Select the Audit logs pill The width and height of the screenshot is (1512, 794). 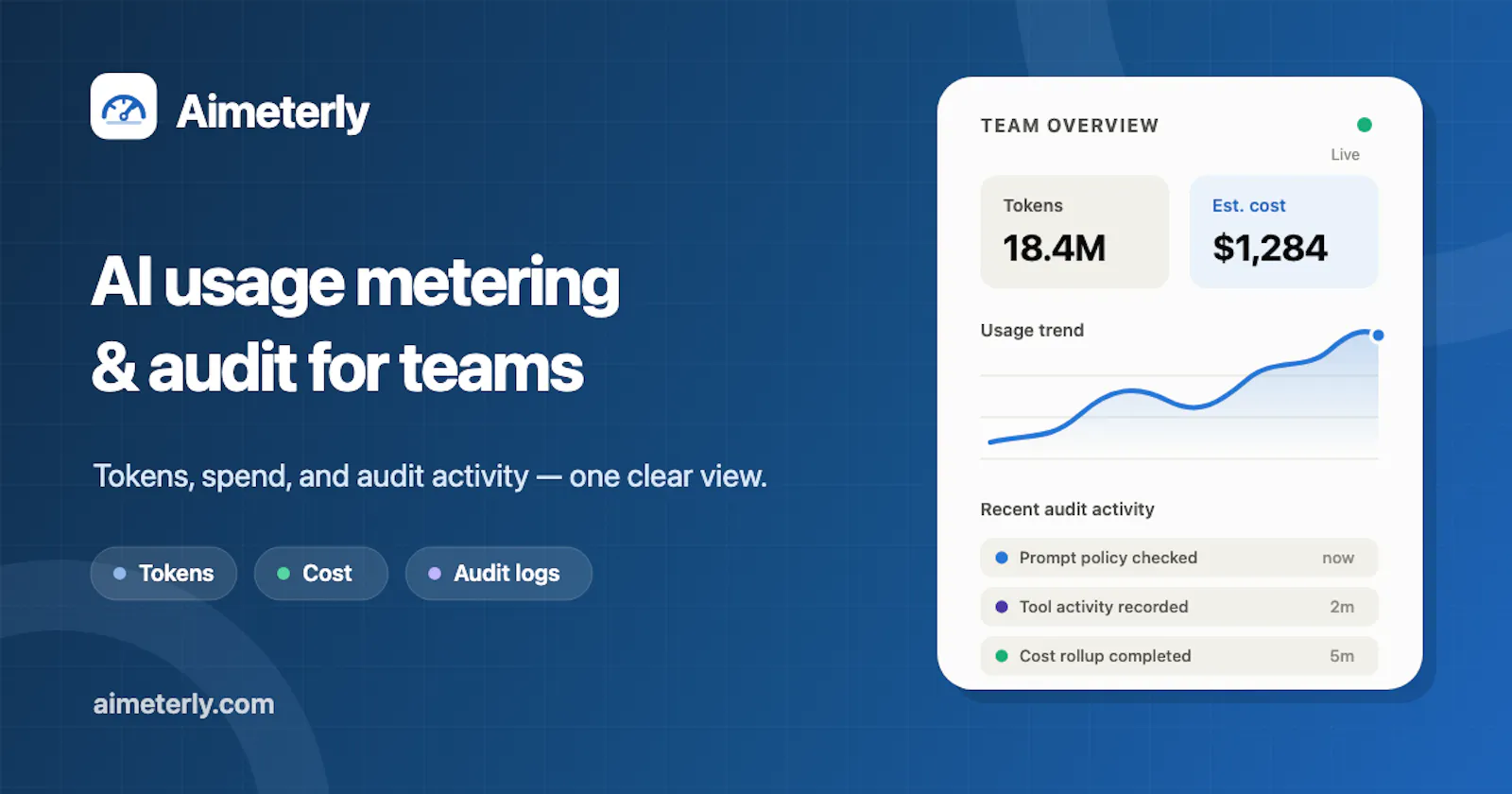pyautogui.click(x=499, y=574)
